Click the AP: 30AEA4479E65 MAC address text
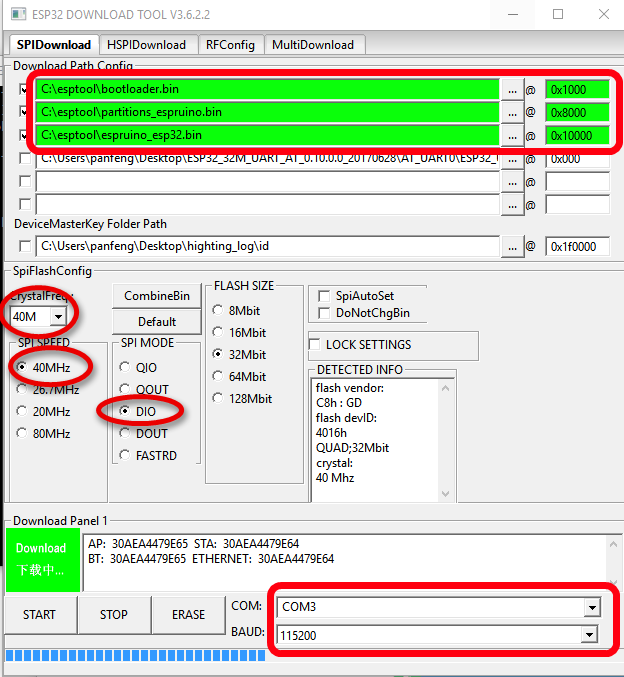Image resolution: width=624 pixels, height=677 pixels. [x=138, y=544]
